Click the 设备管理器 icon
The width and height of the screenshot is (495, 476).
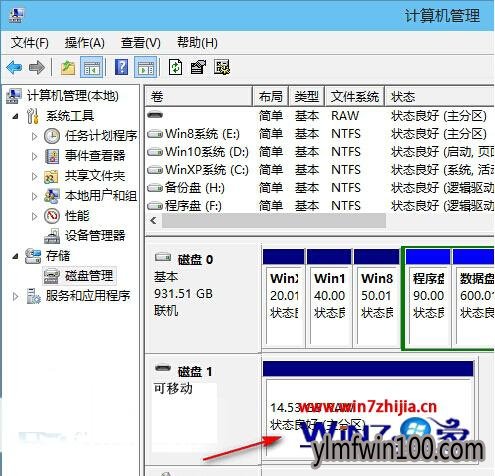[52, 236]
